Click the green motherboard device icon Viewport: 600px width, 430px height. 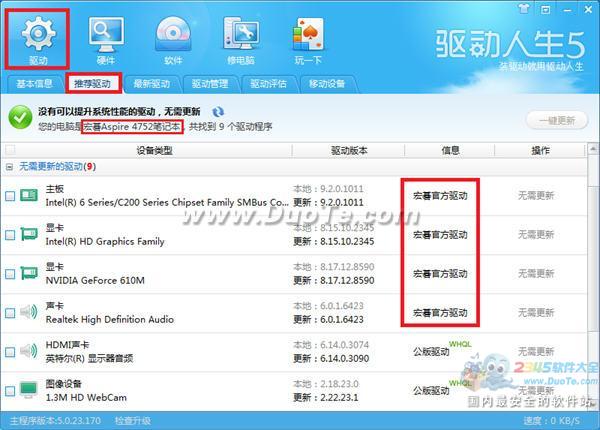point(29,195)
